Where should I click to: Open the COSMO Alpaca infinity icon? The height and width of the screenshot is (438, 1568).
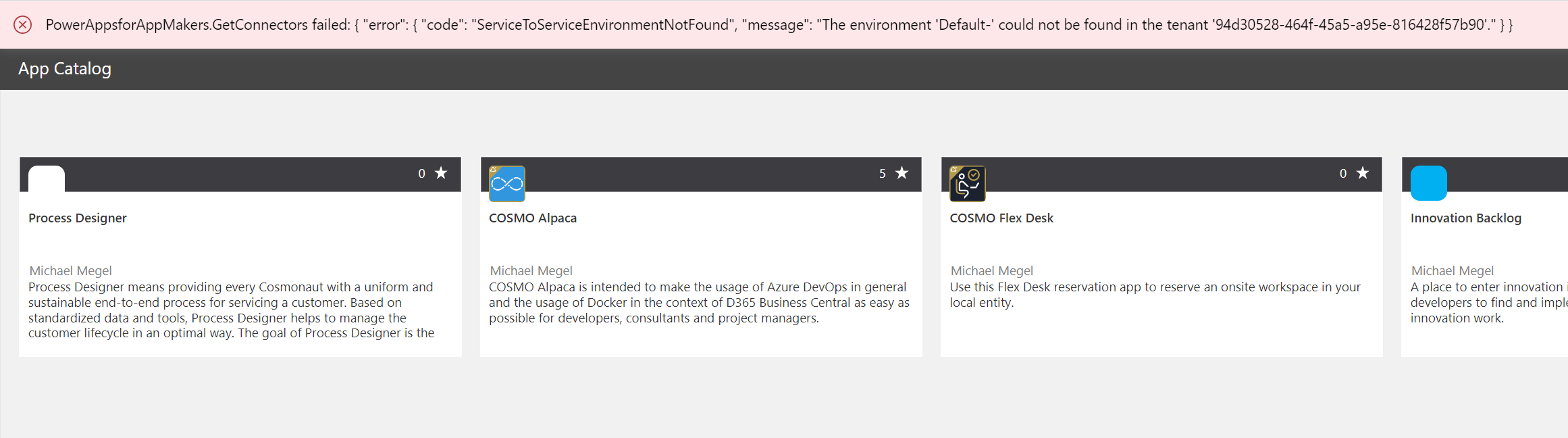point(507,183)
